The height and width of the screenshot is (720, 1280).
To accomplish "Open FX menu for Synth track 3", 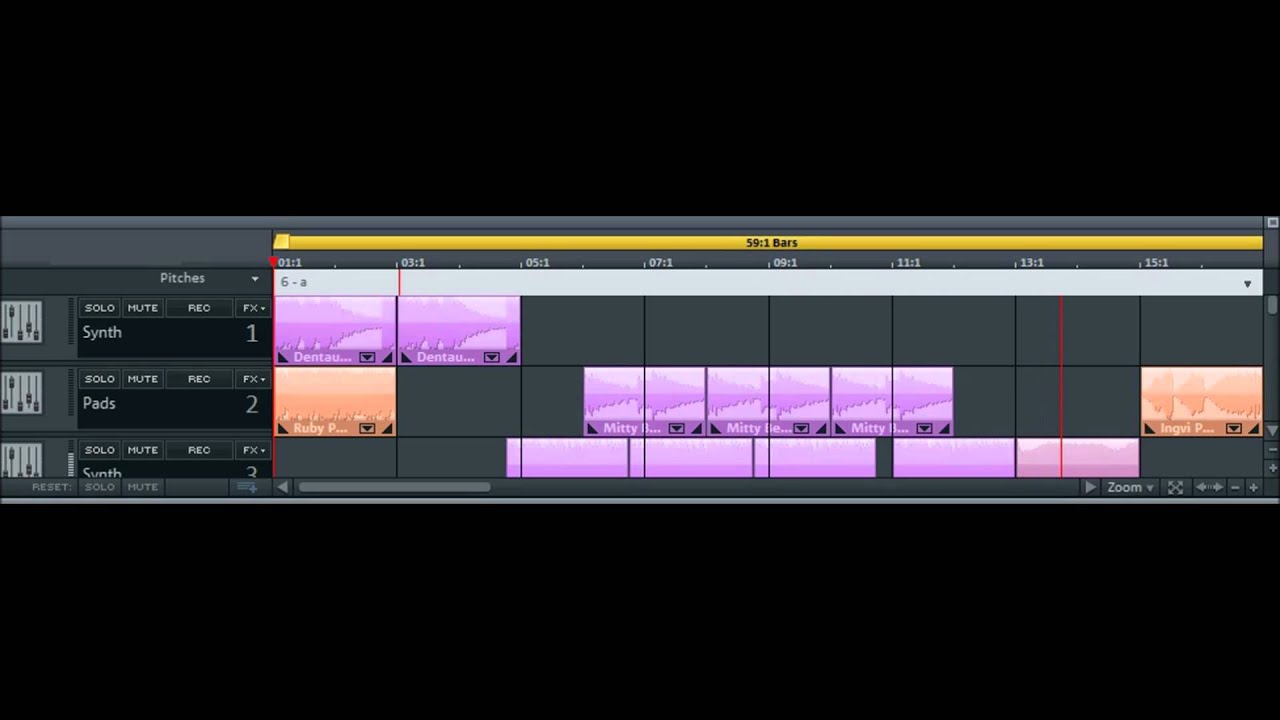I will click(x=254, y=450).
